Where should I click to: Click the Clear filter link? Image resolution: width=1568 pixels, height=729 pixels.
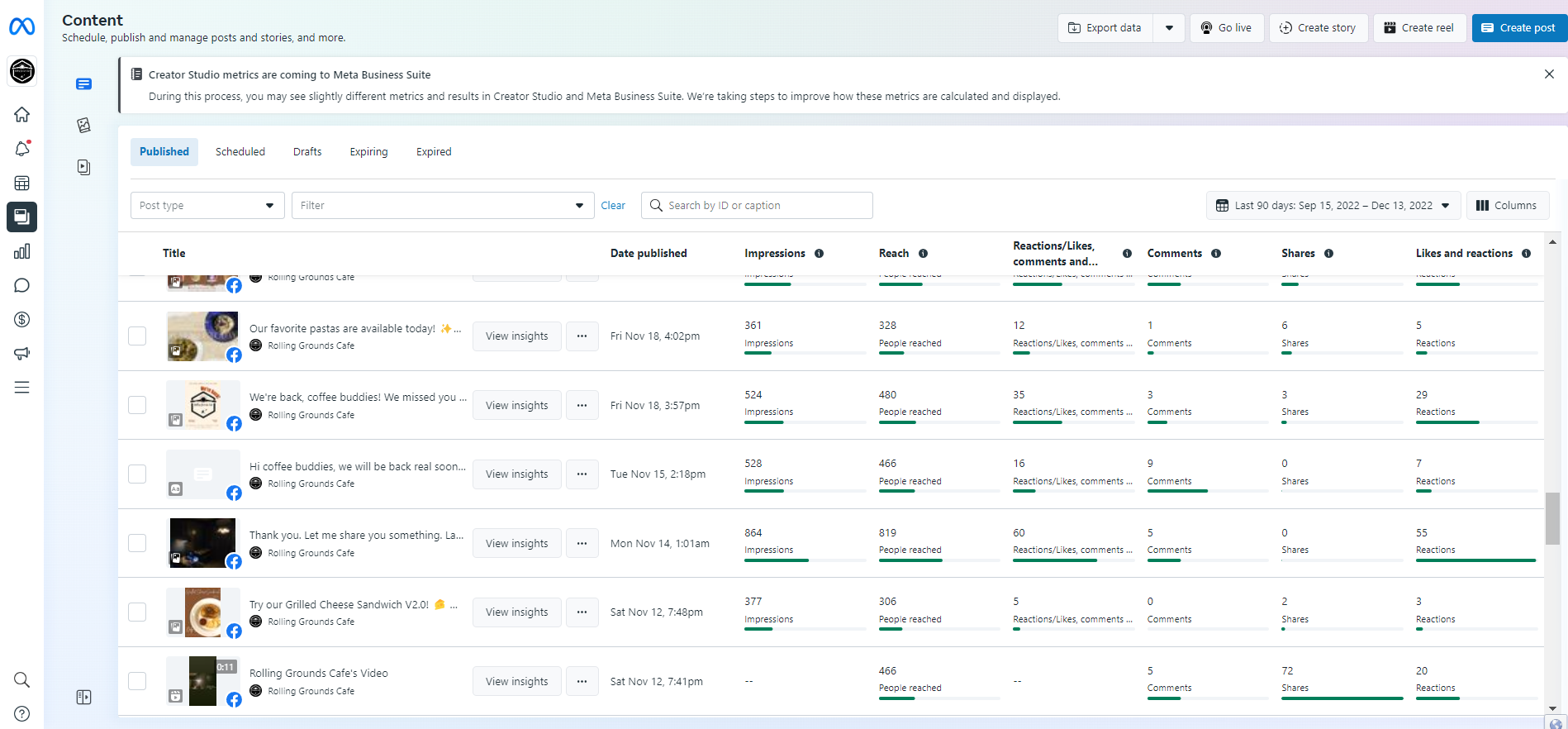click(613, 206)
